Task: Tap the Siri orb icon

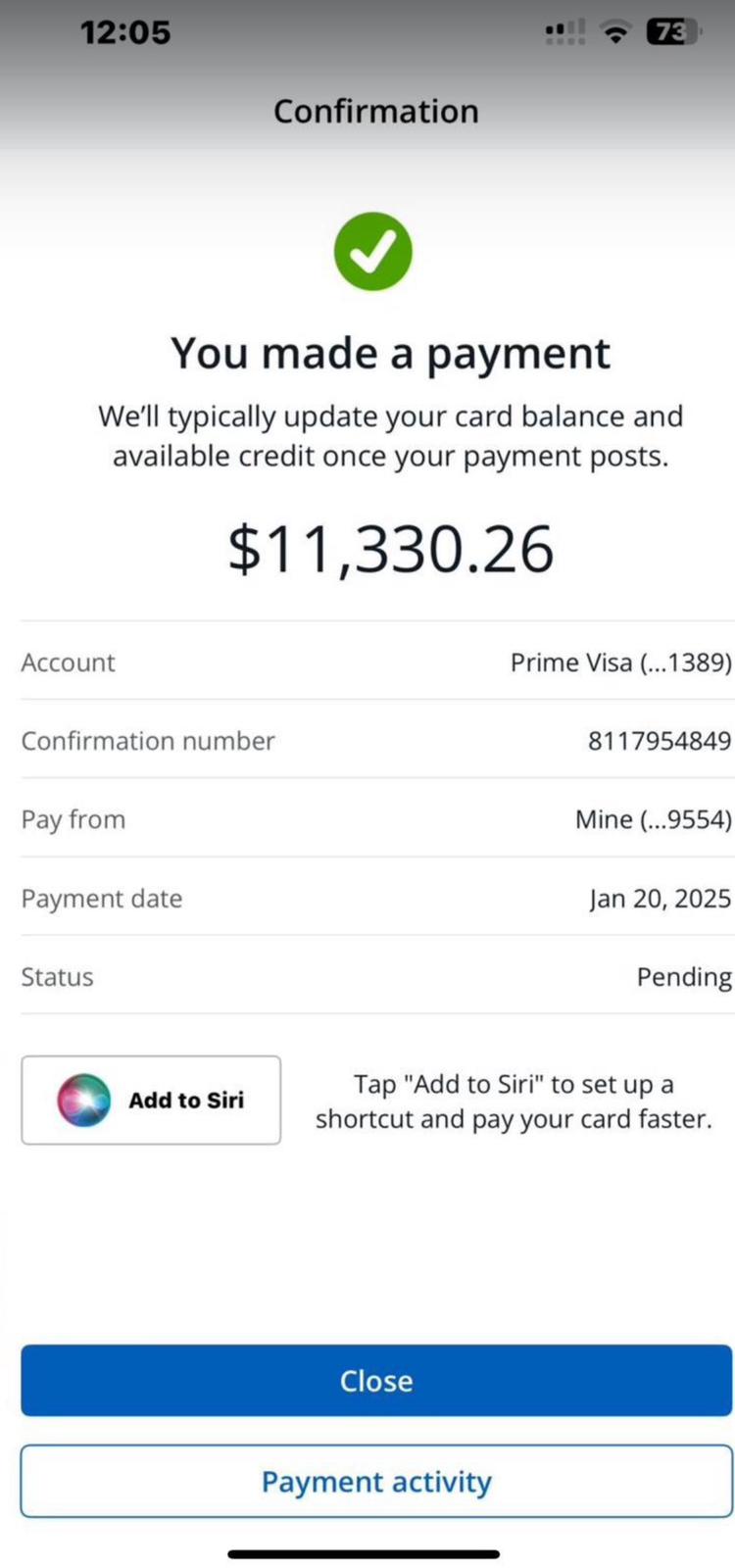Action: 83,1100
